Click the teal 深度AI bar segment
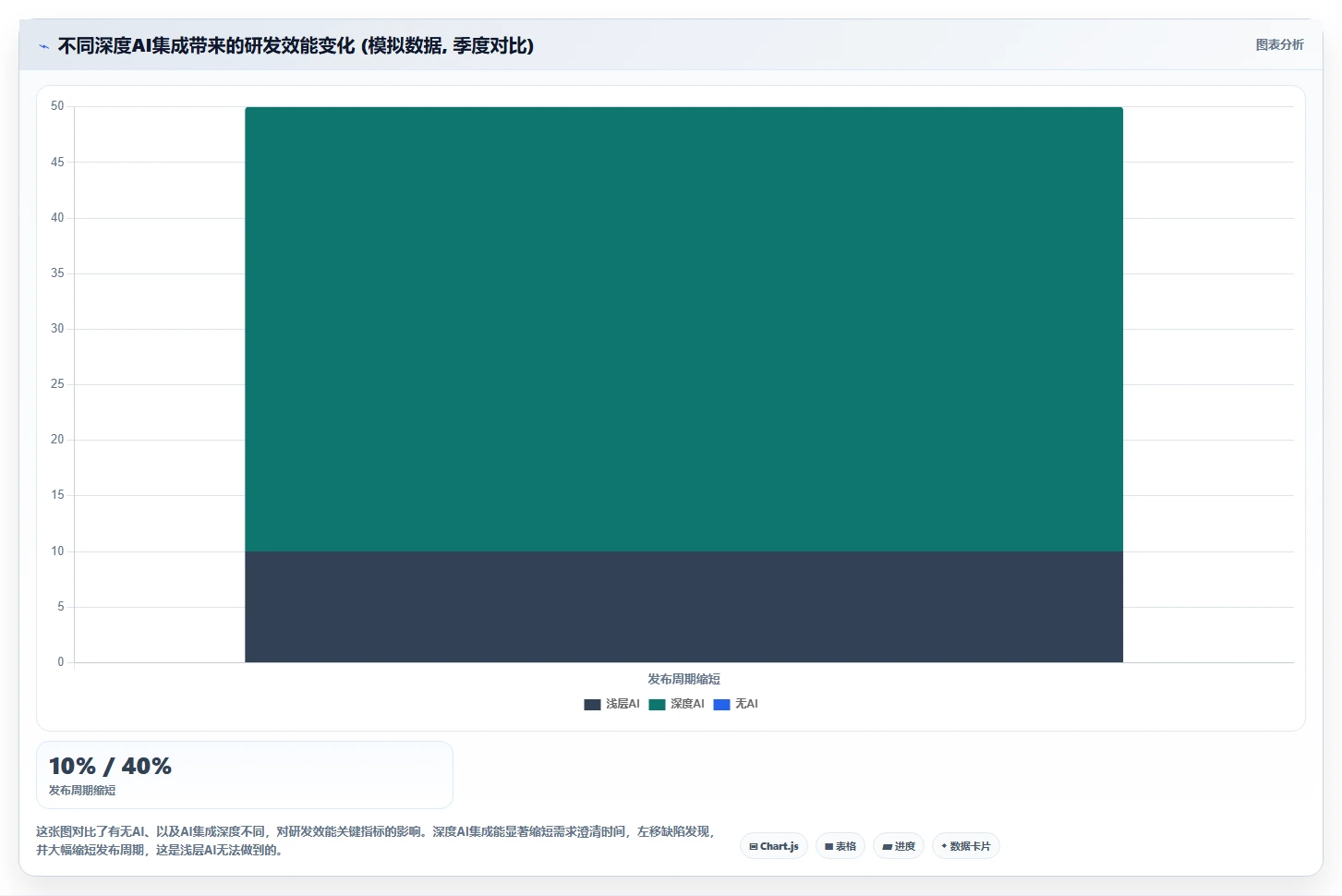Viewport: 1342px width, 896px height. pyautogui.click(x=683, y=329)
